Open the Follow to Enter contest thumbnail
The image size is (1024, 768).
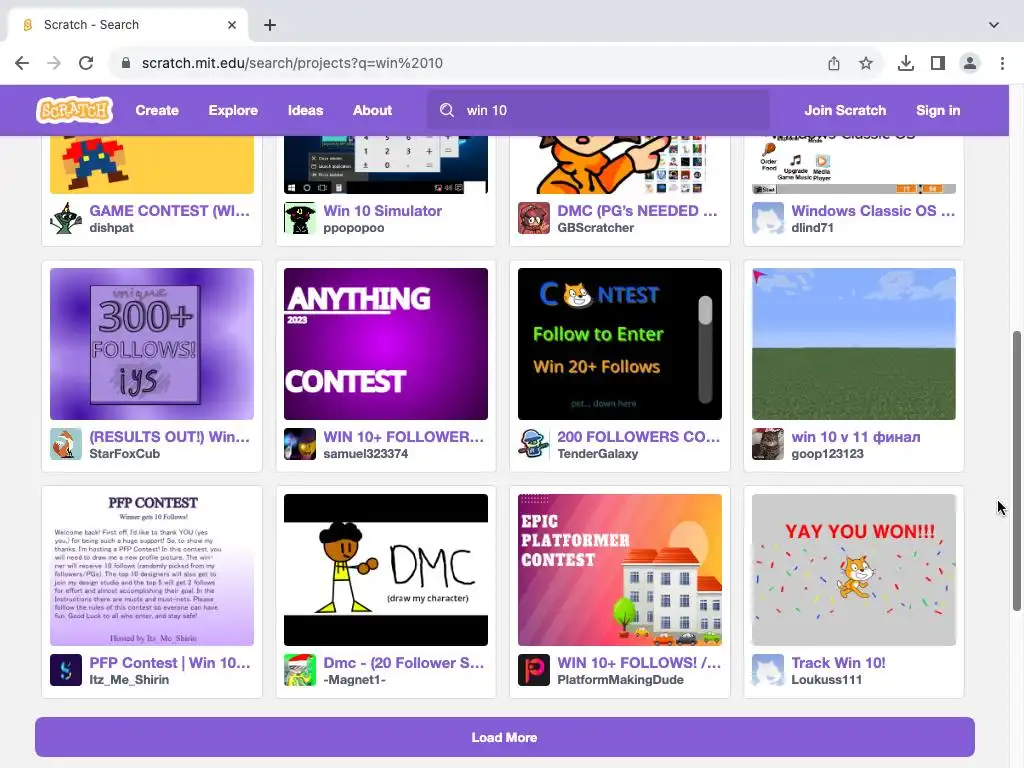click(x=620, y=344)
